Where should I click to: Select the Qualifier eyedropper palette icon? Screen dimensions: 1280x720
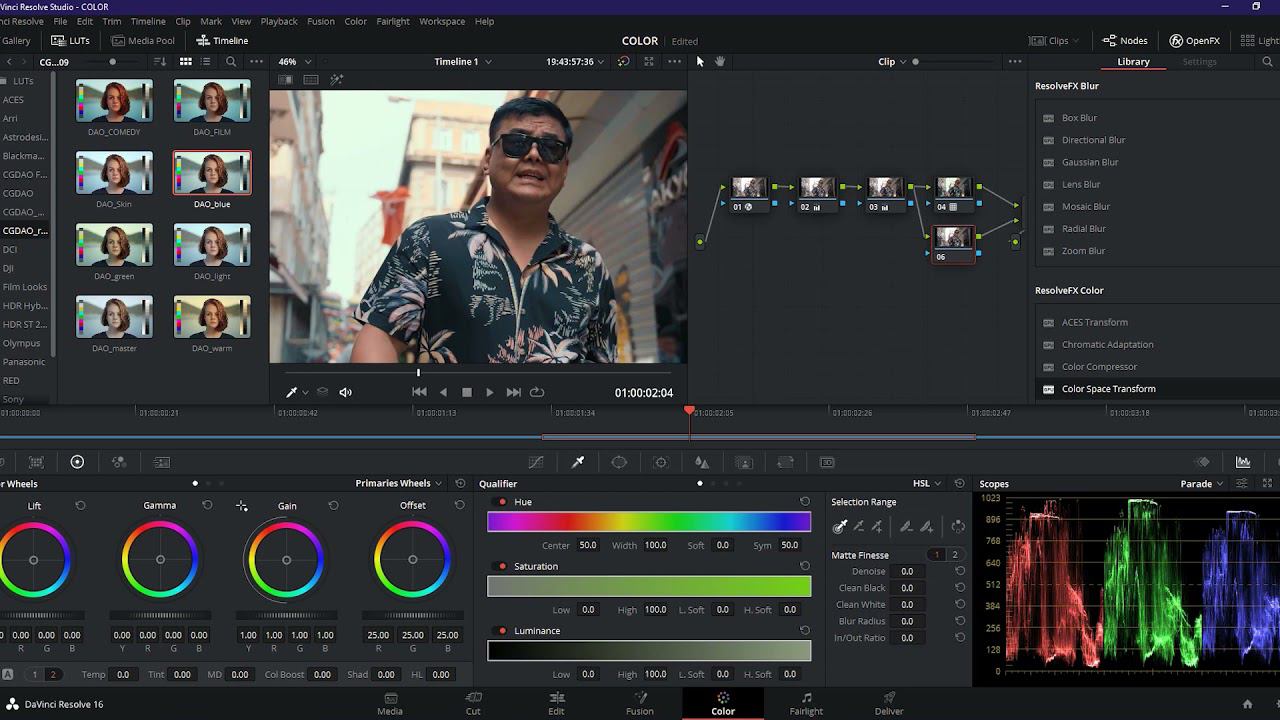point(578,462)
